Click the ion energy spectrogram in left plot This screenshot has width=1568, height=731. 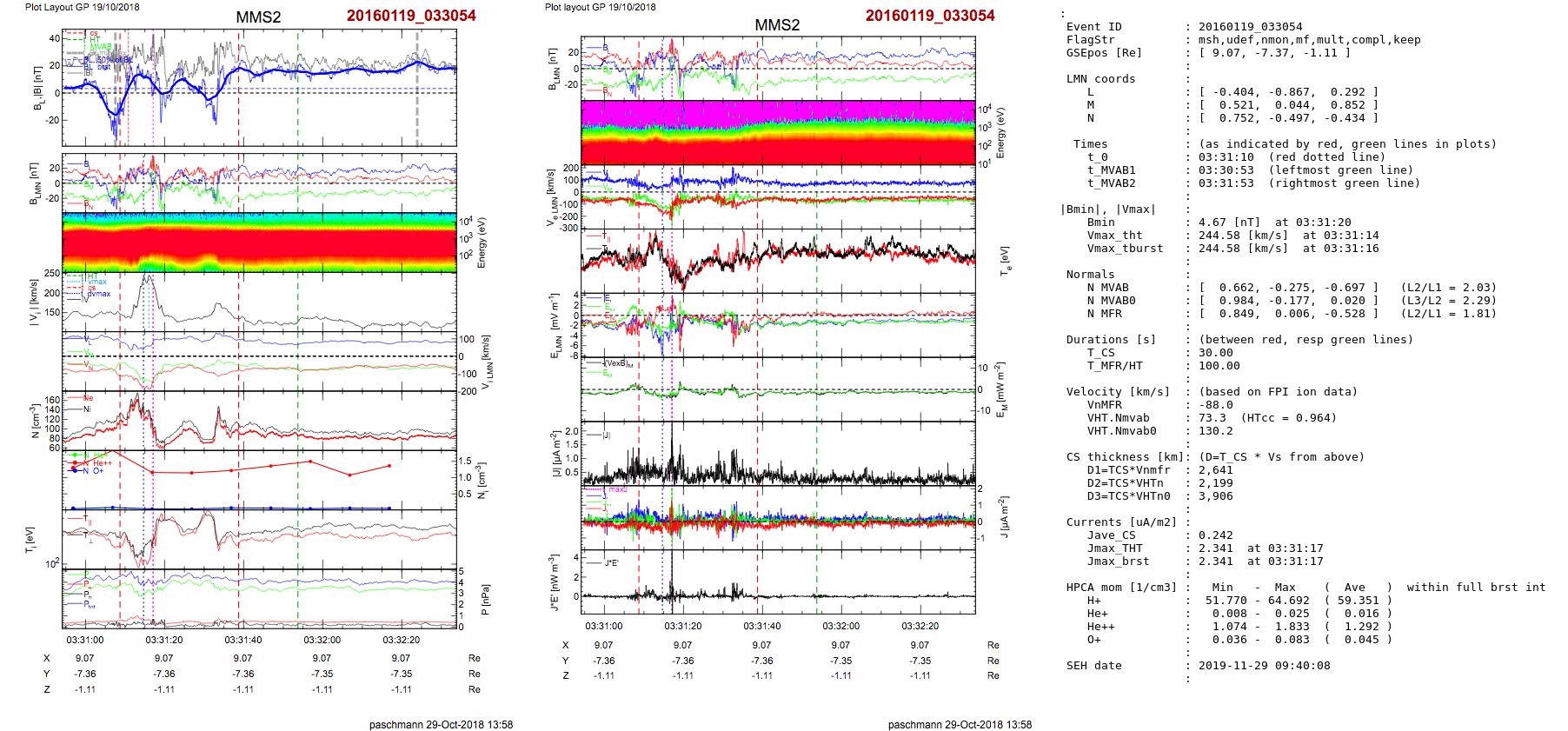coord(259,243)
